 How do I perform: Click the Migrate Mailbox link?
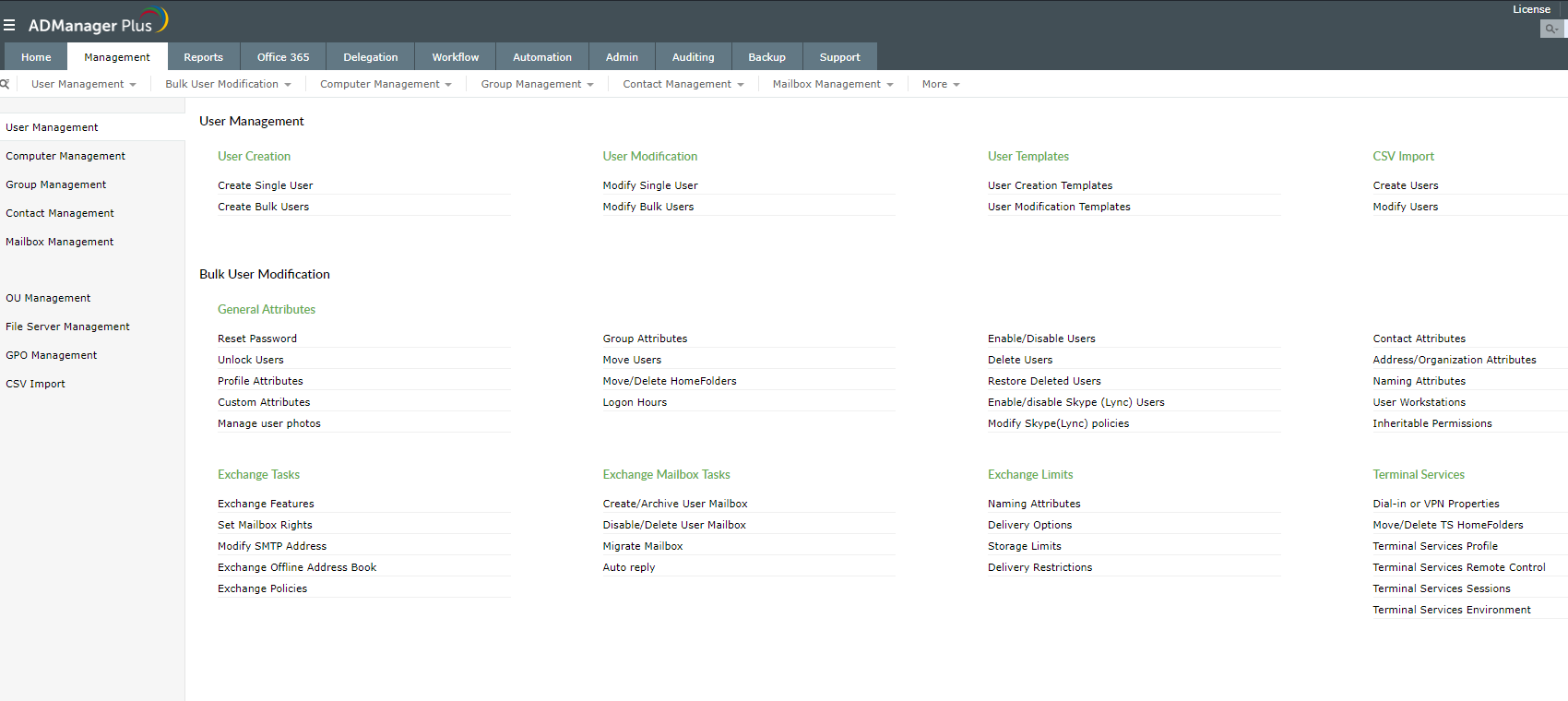pos(643,546)
